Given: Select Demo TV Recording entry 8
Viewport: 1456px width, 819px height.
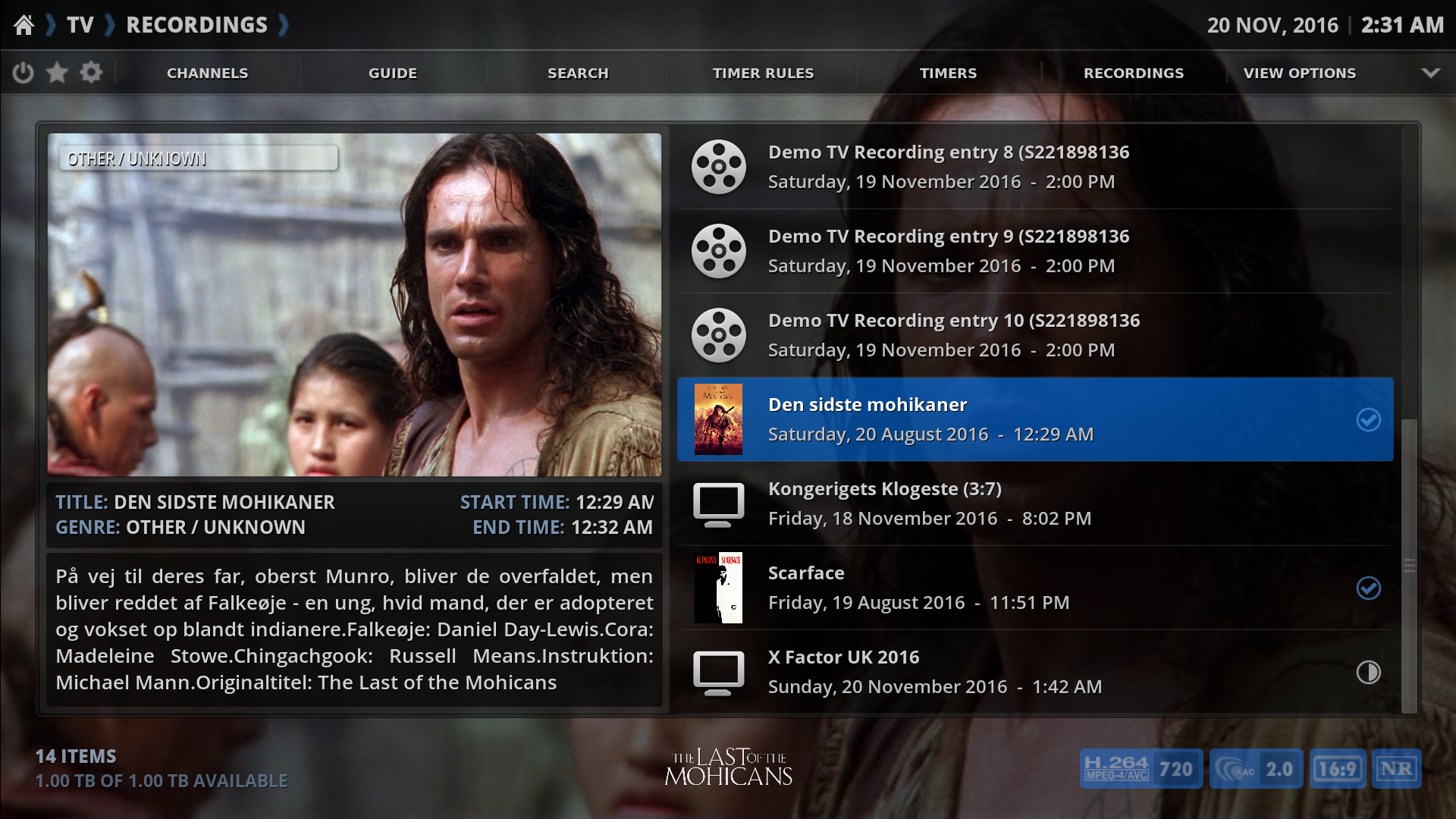Looking at the screenshot, I should pos(1035,167).
